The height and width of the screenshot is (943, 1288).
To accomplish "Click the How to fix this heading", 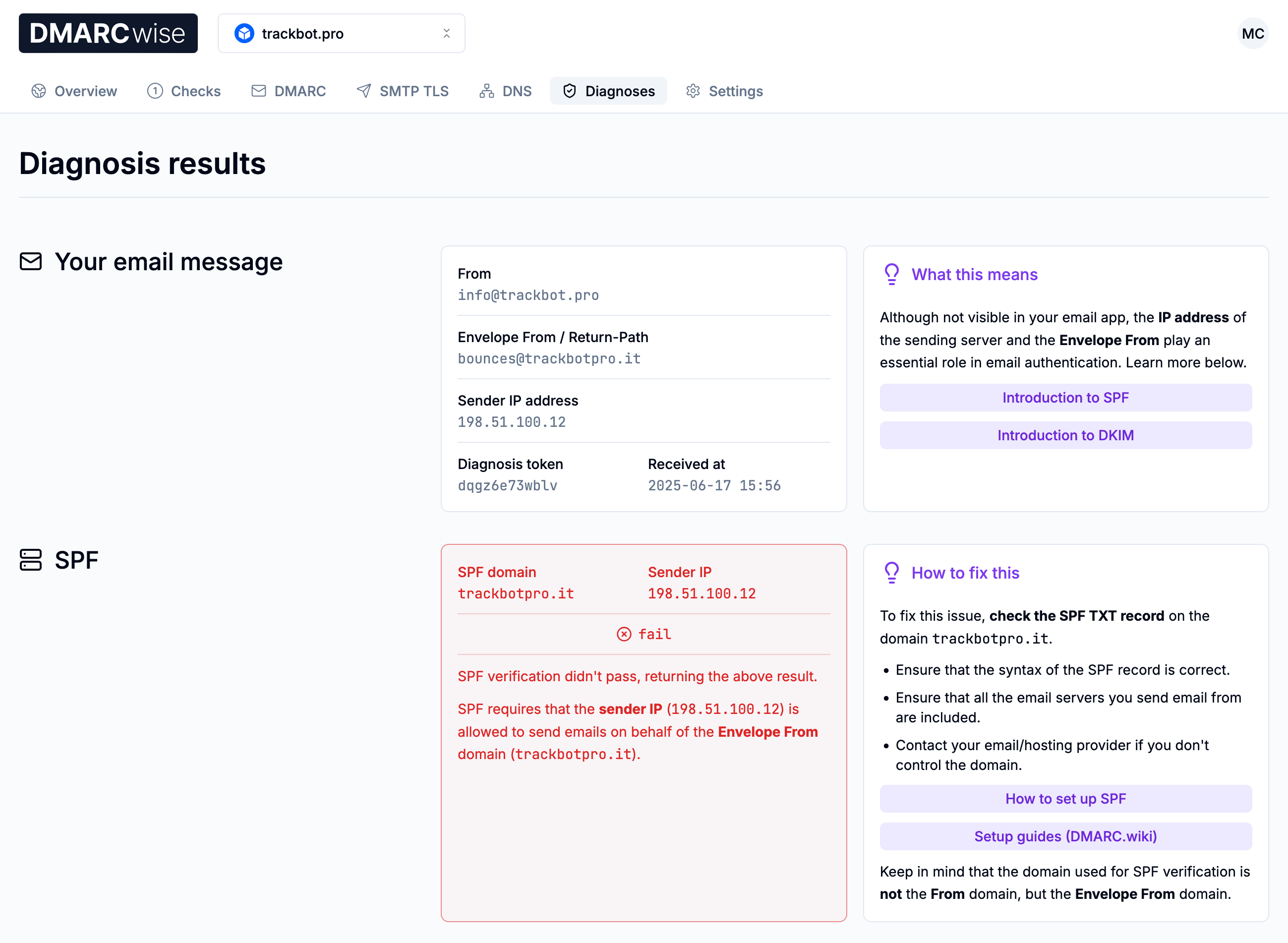I will tap(965, 573).
